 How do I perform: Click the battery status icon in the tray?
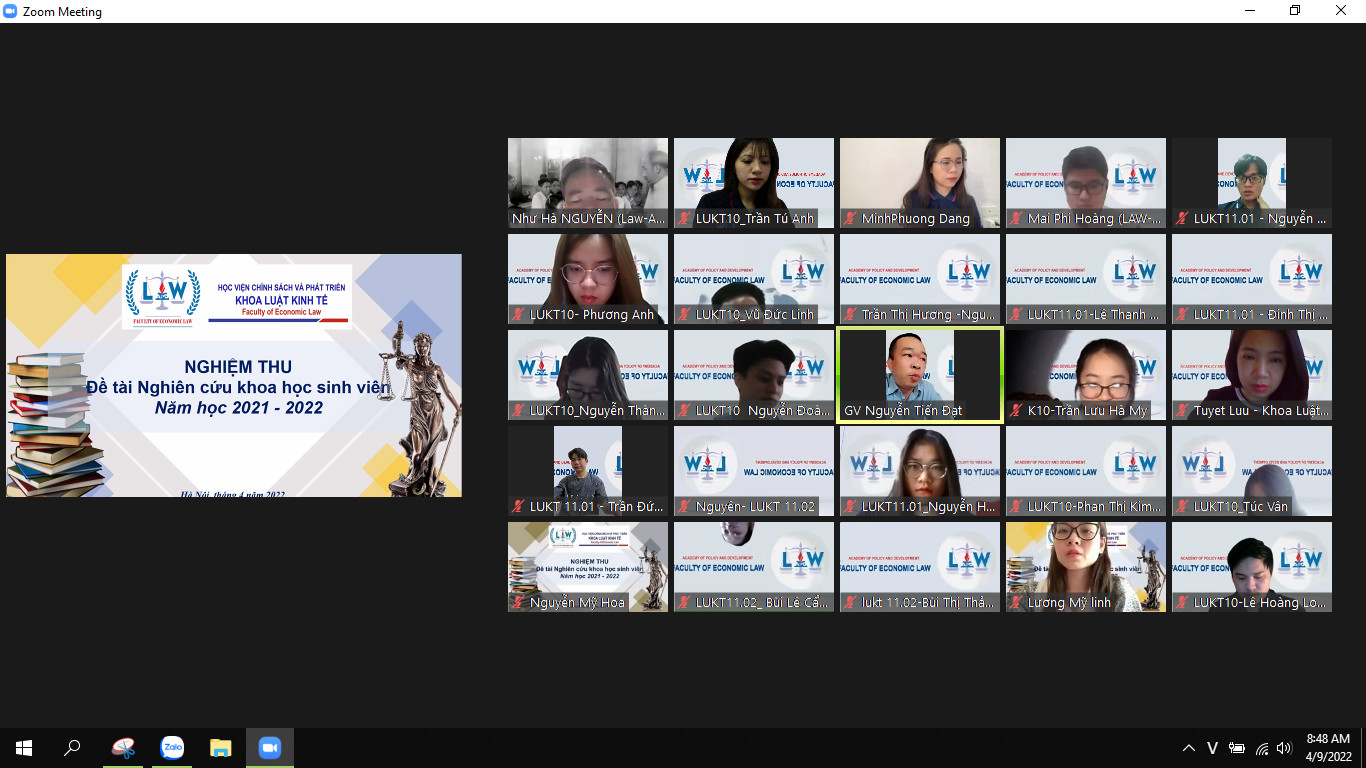1237,748
